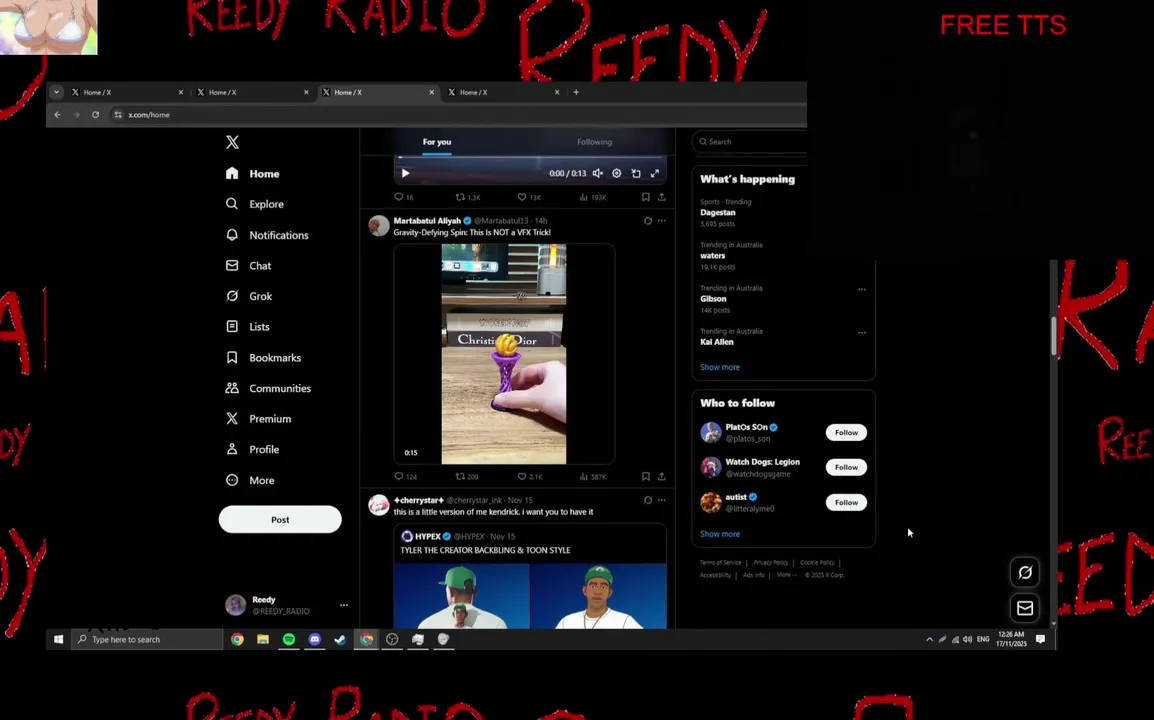Open the floating messages envelope button
1154x720 pixels.
(1024, 608)
